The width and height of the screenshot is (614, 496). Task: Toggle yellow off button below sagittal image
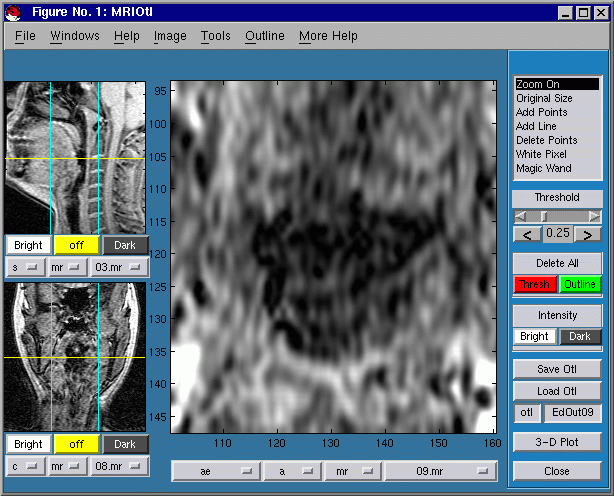tap(77, 245)
